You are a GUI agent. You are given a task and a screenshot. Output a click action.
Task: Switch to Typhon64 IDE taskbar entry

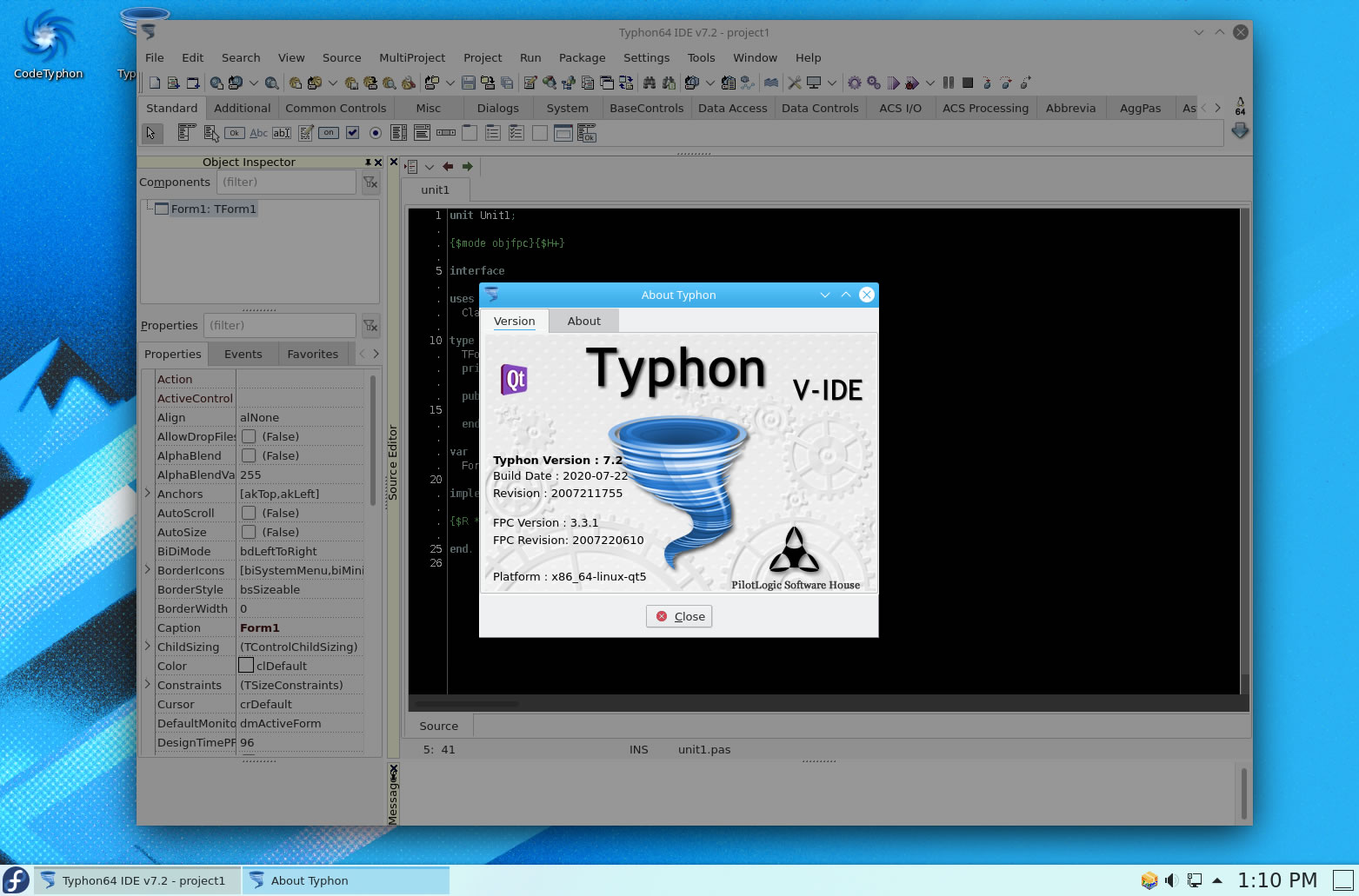pyautogui.click(x=137, y=880)
